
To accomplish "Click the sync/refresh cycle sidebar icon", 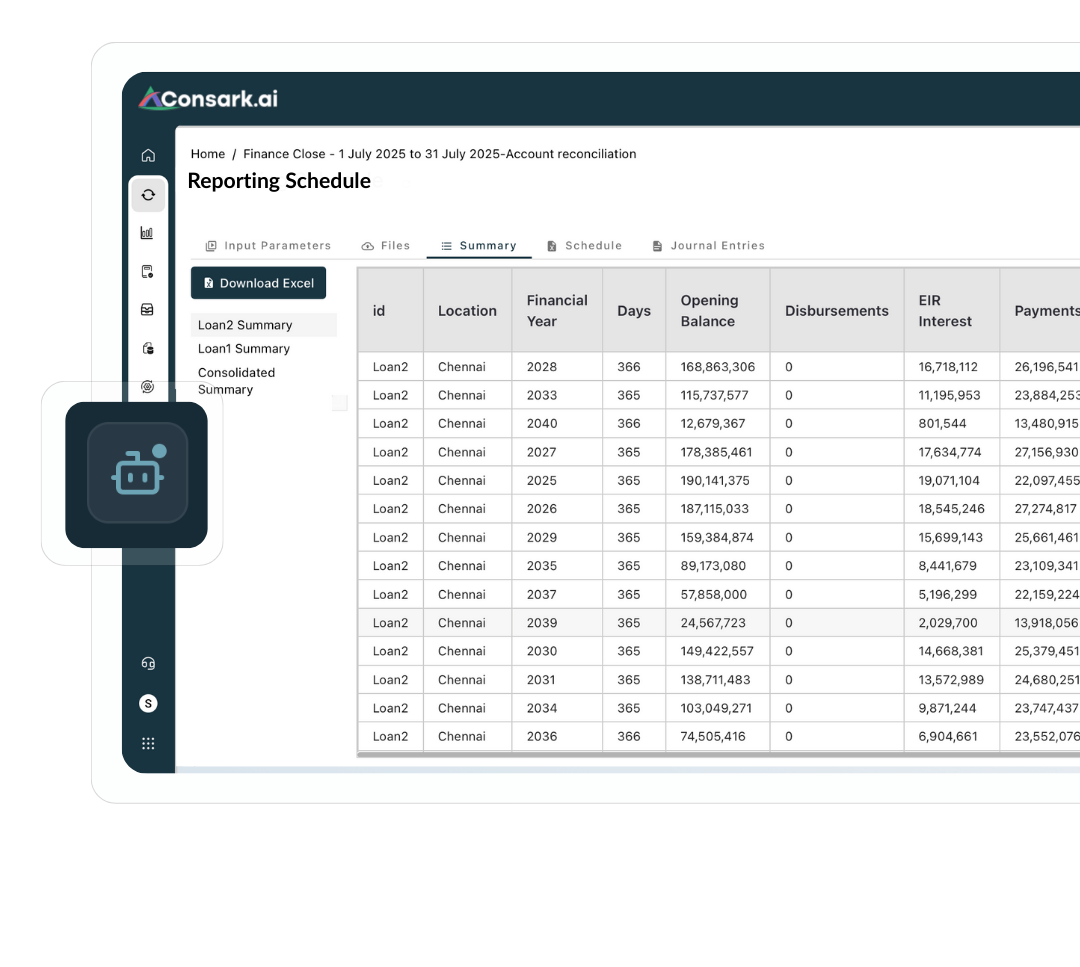I will pos(148,195).
